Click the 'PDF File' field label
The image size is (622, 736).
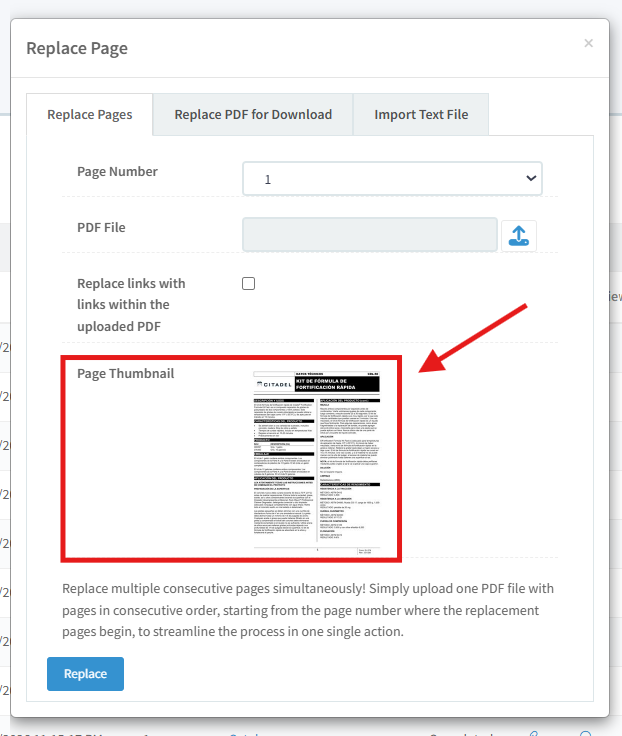[101, 228]
